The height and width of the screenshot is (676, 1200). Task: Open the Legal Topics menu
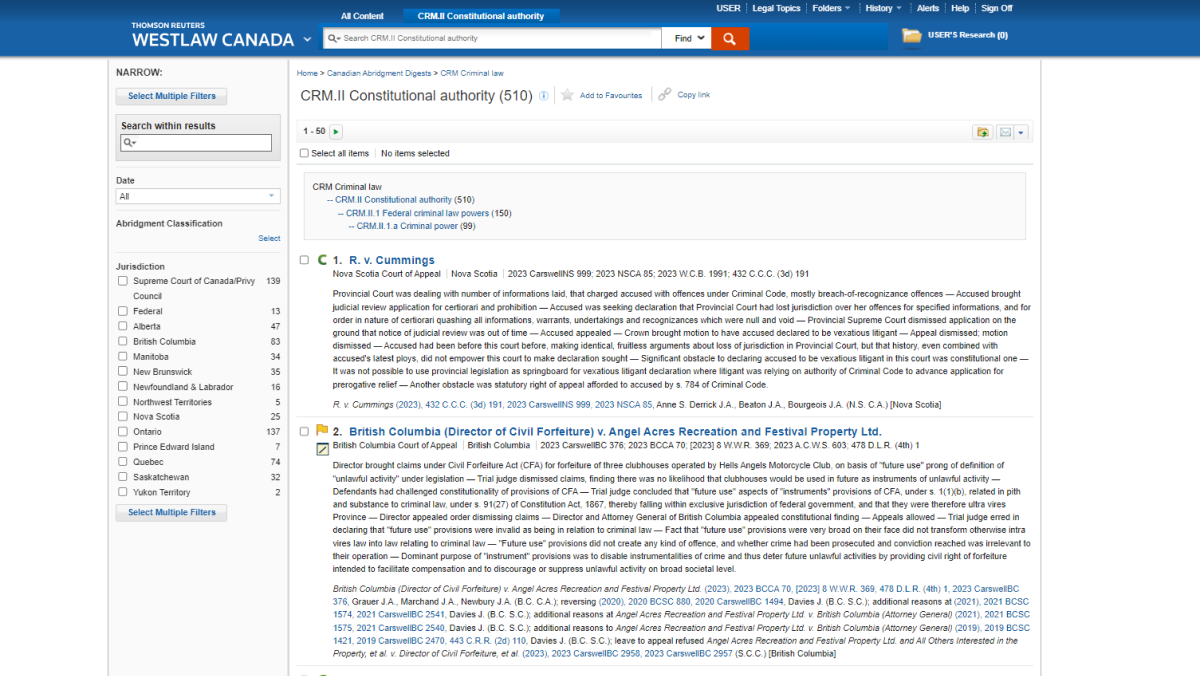[x=776, y=8]
